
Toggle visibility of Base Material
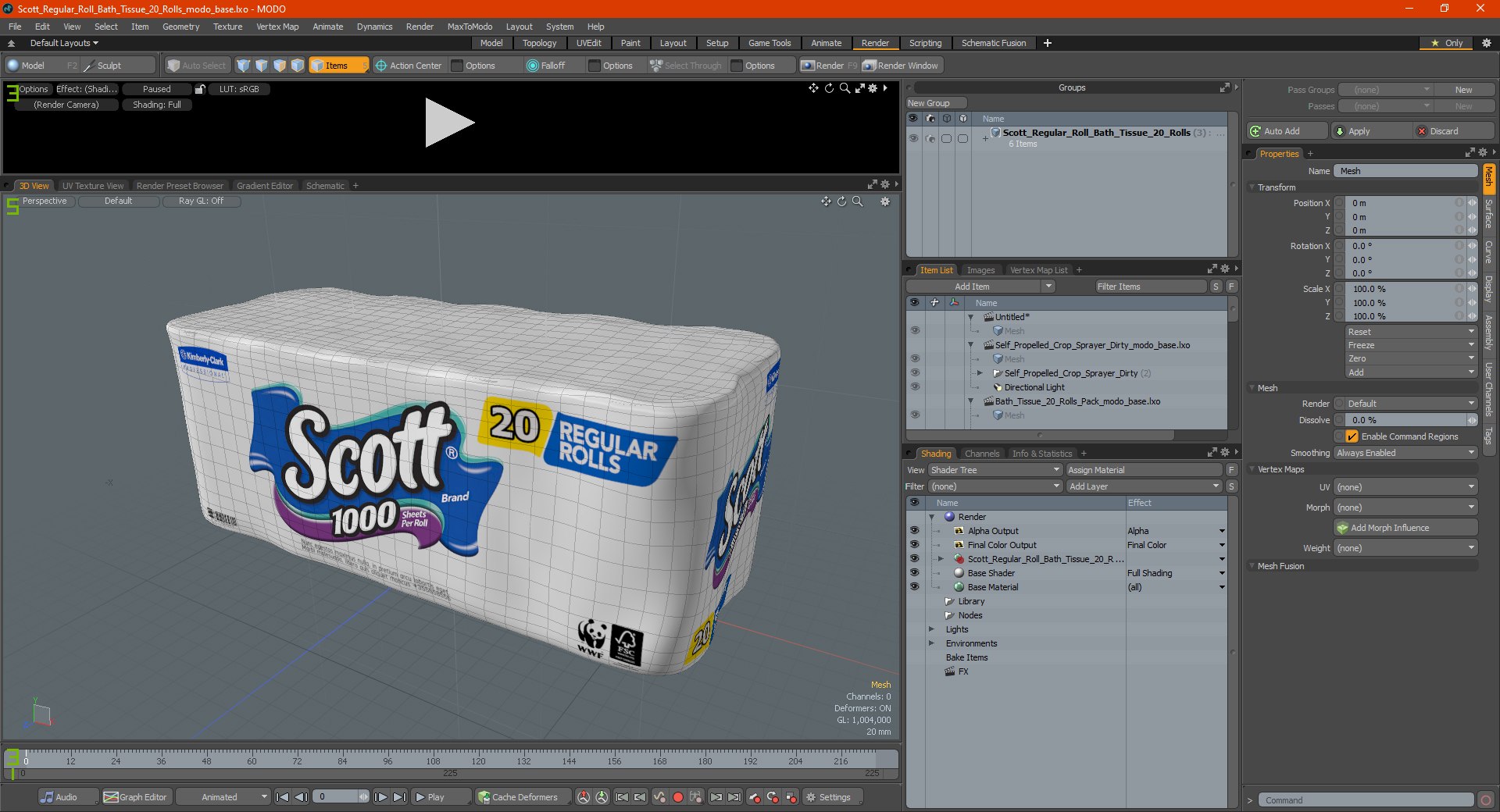click(914, 587)
